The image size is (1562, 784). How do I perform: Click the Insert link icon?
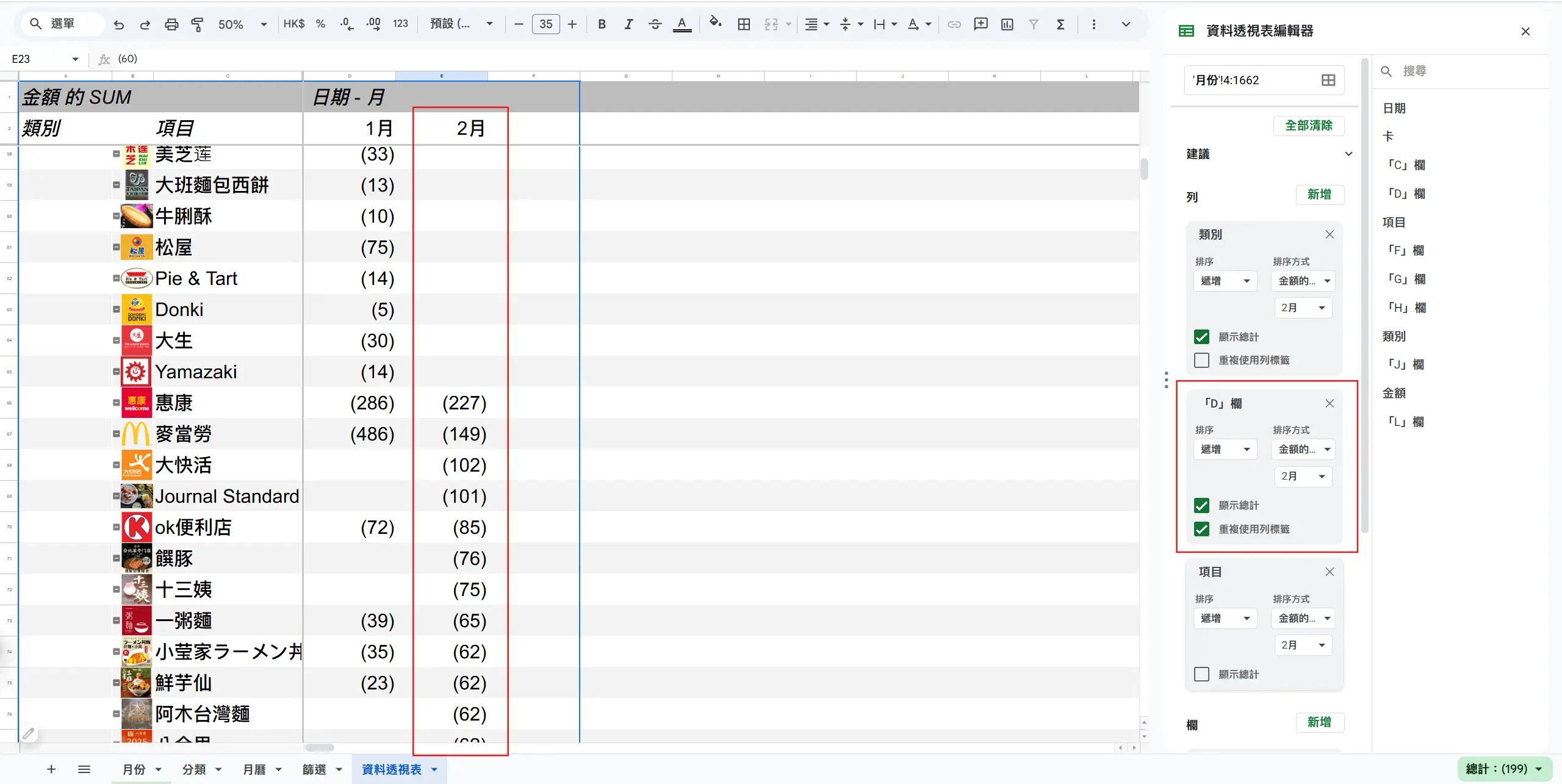[x=954, y=24]
